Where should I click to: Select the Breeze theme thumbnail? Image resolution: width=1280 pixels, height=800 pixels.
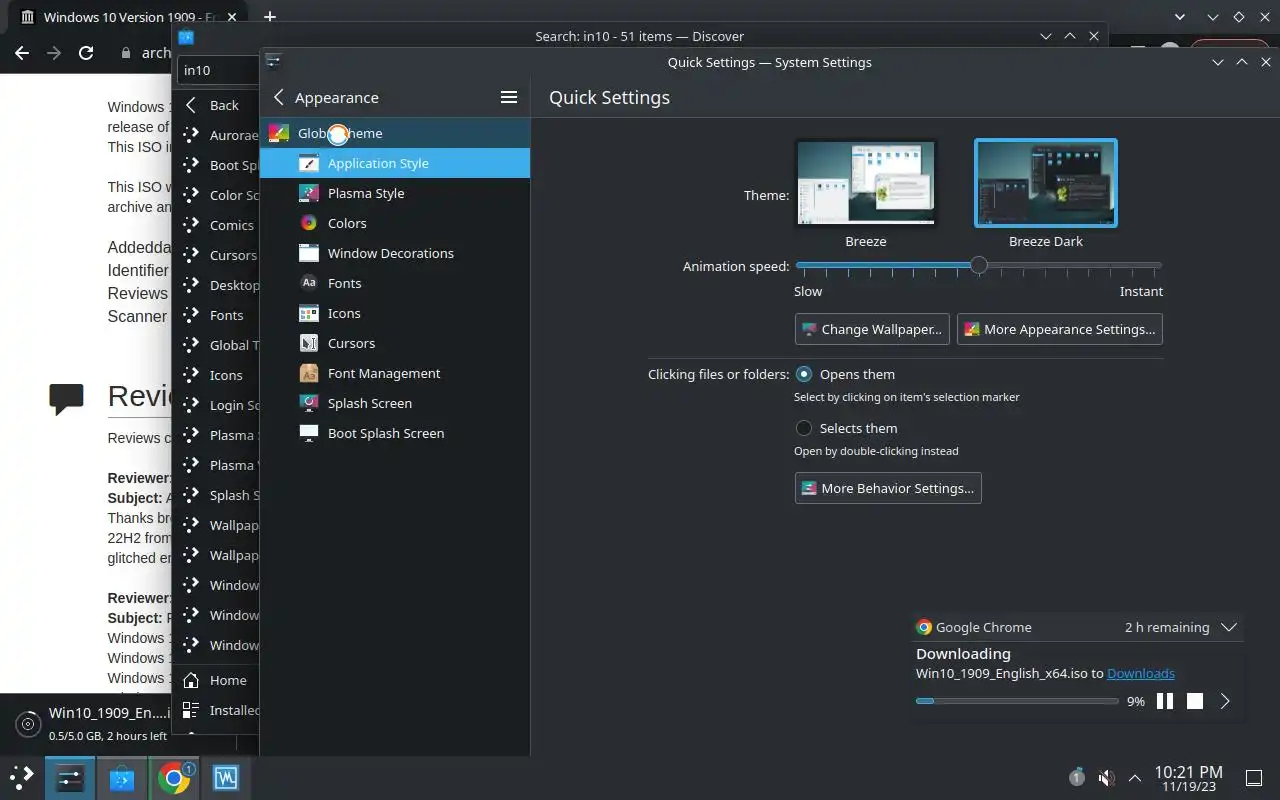[x=866, y=183]
